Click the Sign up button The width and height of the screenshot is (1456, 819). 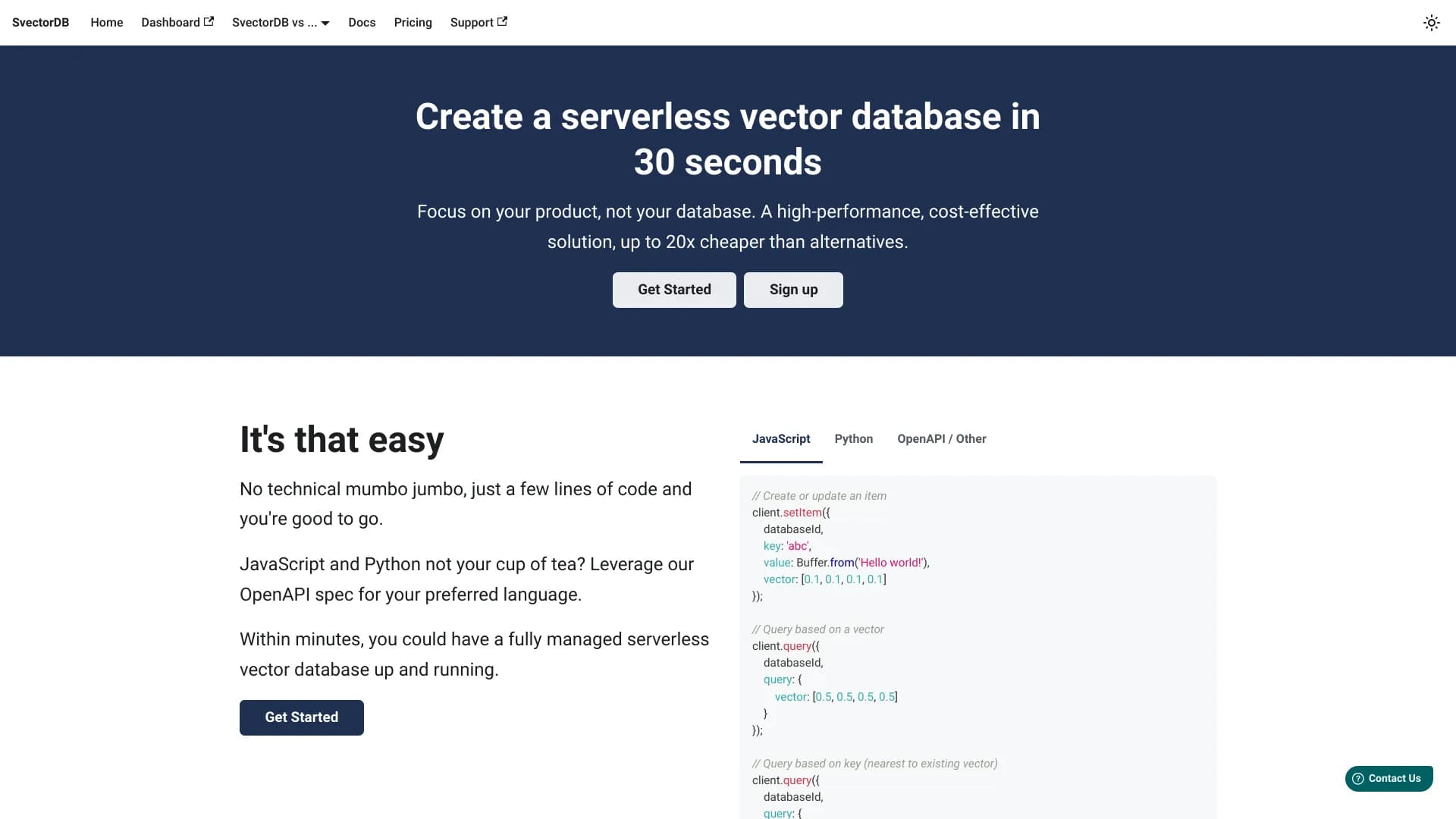click(x=793, y=290)
